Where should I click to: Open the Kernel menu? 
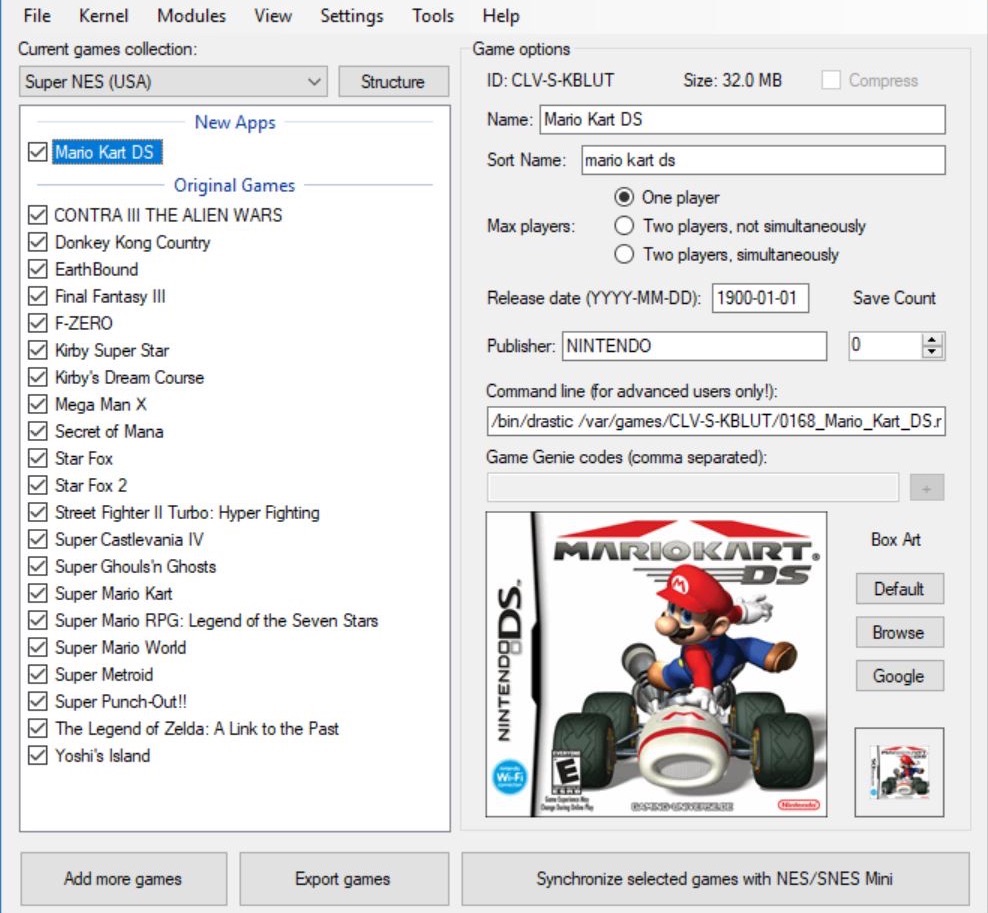(103, 16)
